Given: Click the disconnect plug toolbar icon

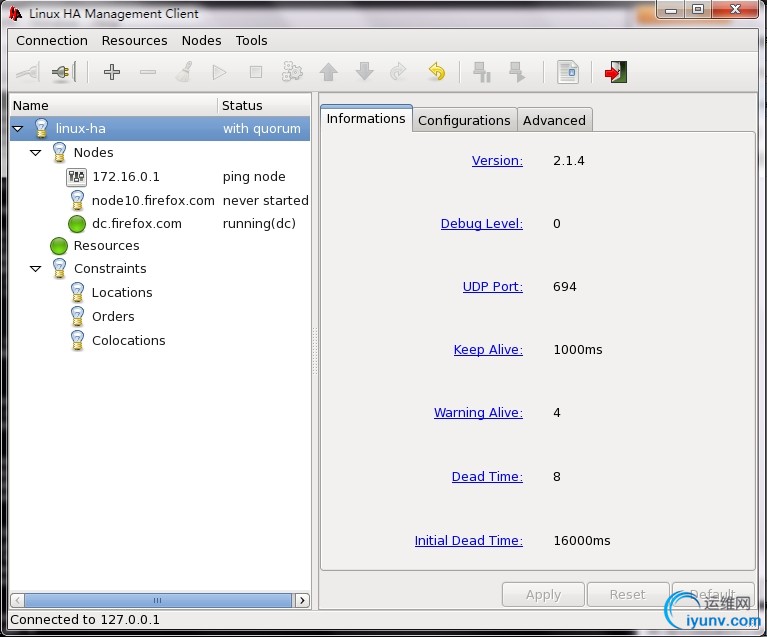Looking at the screenshot, I should click(x=64, y=72).
